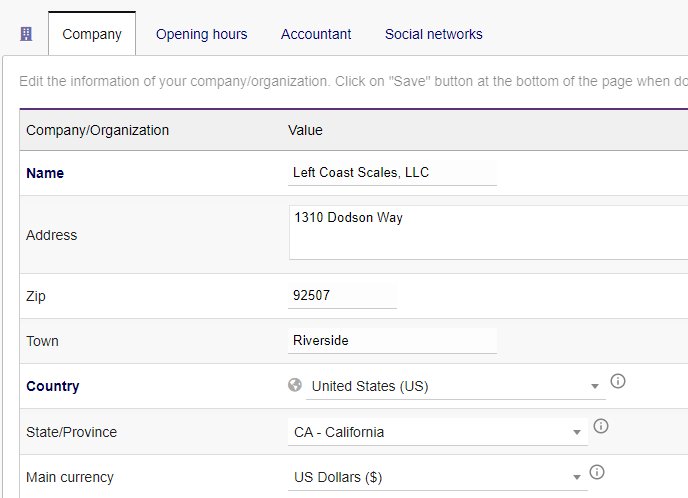This screenshot has height=498, width=688.
Task: Expand the Country dropdown arrow
Action: point(595,387)
